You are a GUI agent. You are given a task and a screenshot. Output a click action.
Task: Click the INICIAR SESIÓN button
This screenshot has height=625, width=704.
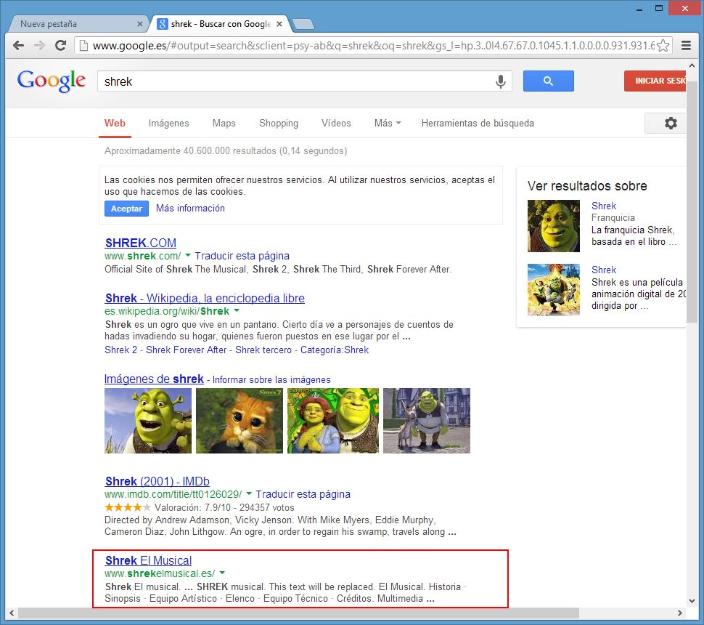655,81
